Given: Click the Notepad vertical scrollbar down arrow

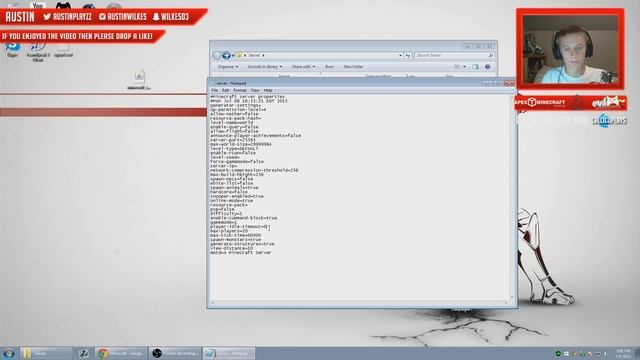Looking at the screenshot, I should [512, 298].
